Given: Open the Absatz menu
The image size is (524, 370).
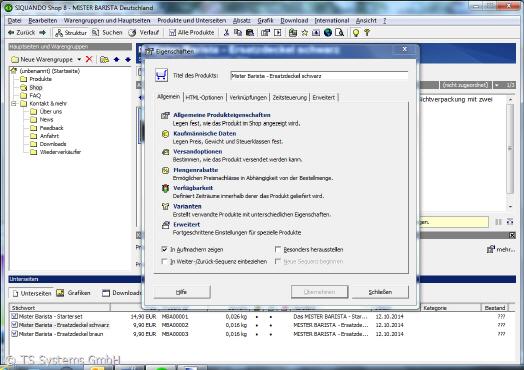Looking at the screenshot, I should click(242, 21).
